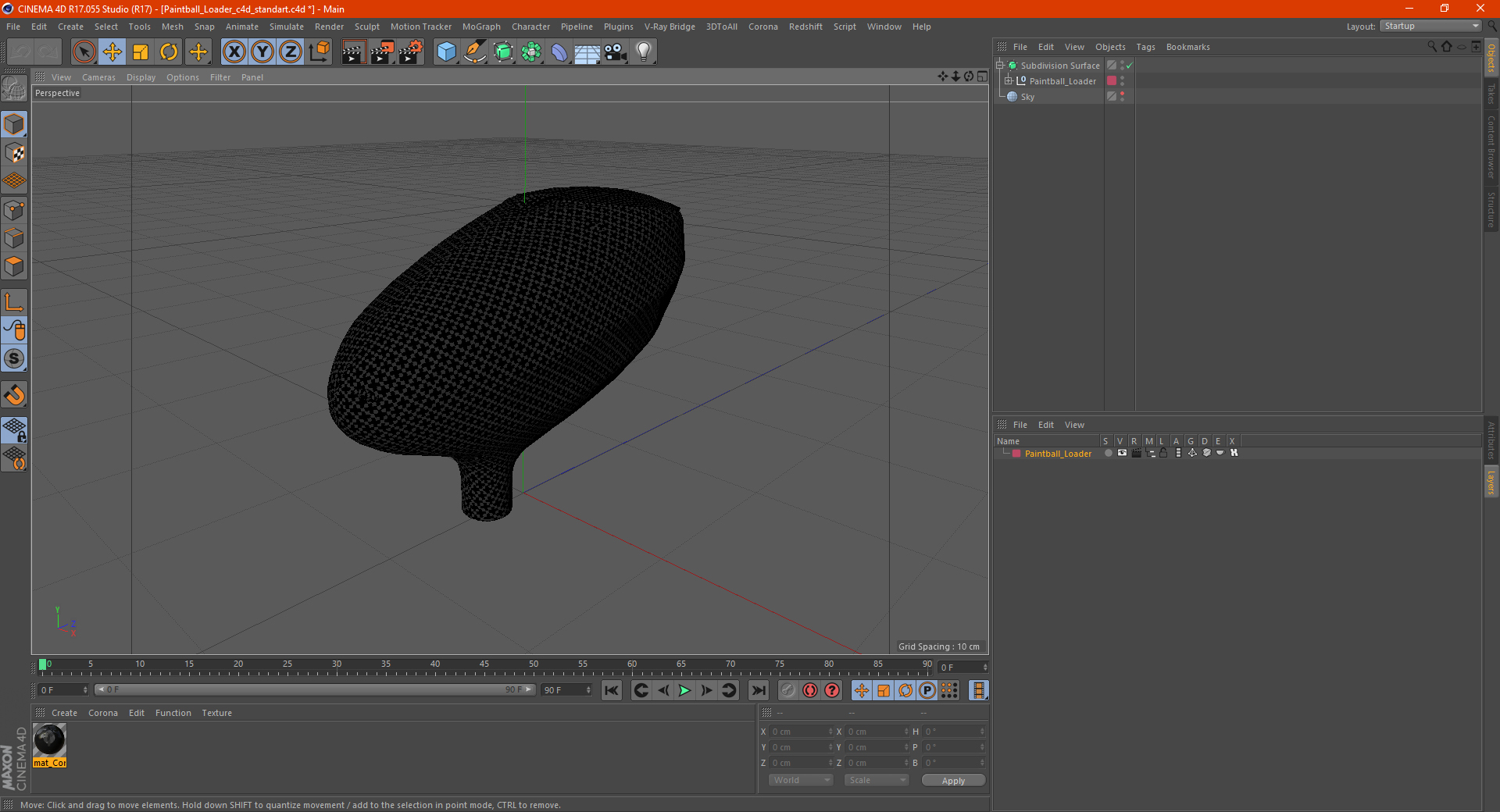Toggle Lock flag for Paintball_Loader layer

pos(1164,453)
